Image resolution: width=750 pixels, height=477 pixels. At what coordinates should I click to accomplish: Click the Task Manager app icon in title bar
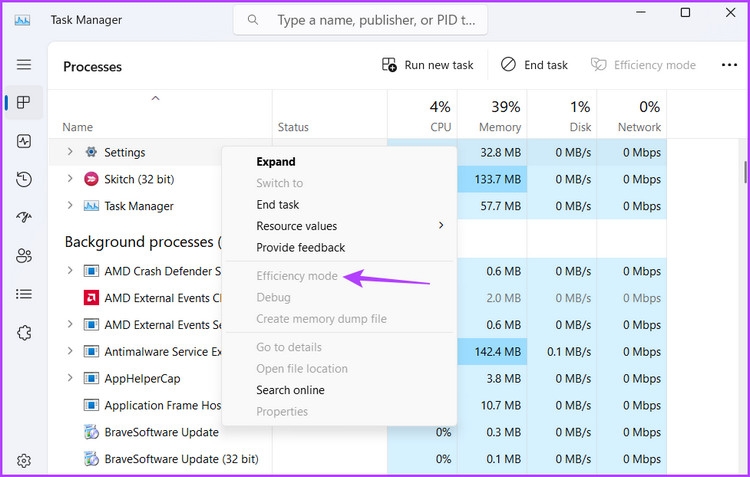22,20
